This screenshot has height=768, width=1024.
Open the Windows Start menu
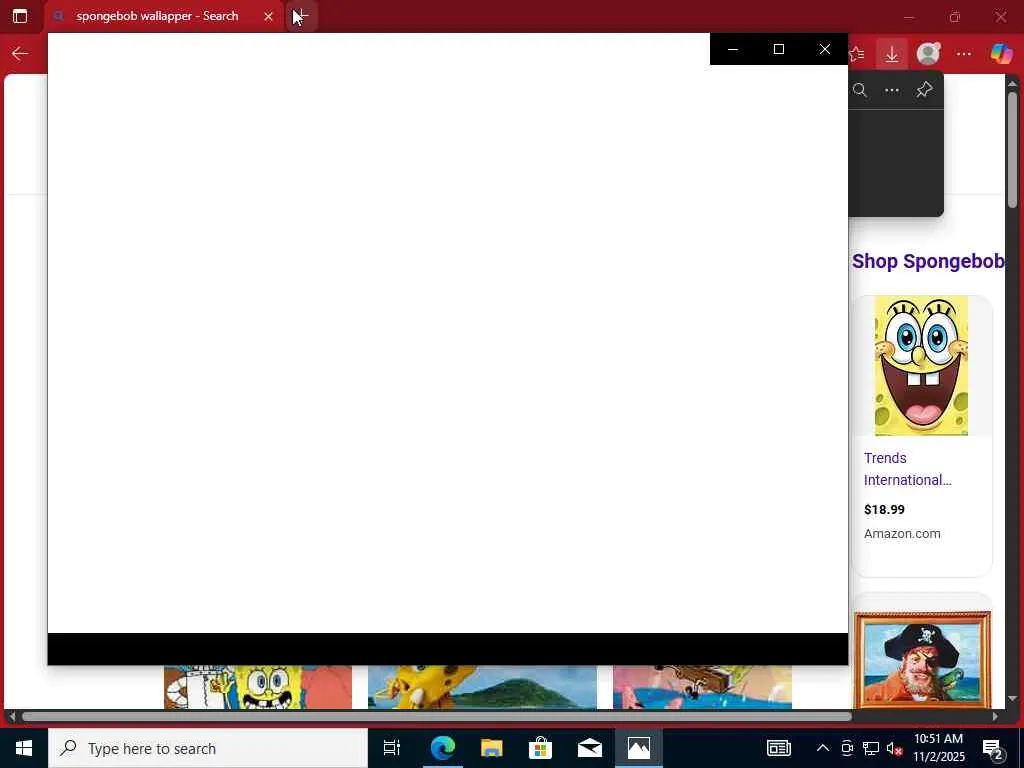point(24,748)
